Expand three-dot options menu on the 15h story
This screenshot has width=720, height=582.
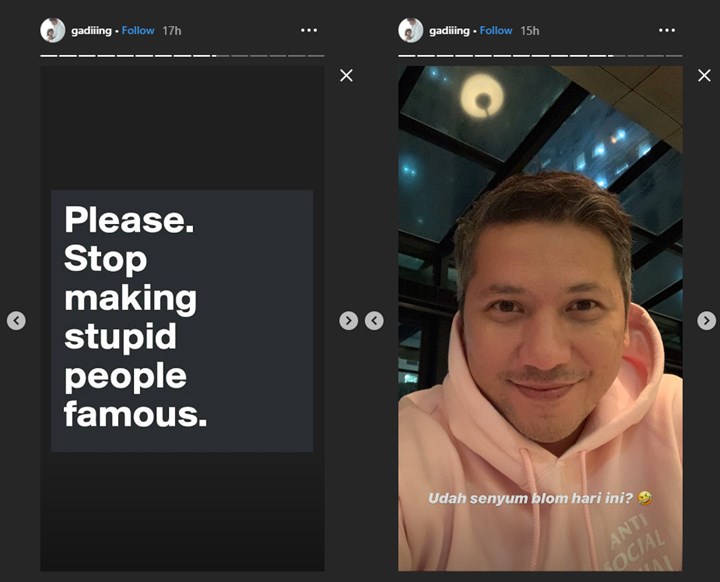pos(666,30)
